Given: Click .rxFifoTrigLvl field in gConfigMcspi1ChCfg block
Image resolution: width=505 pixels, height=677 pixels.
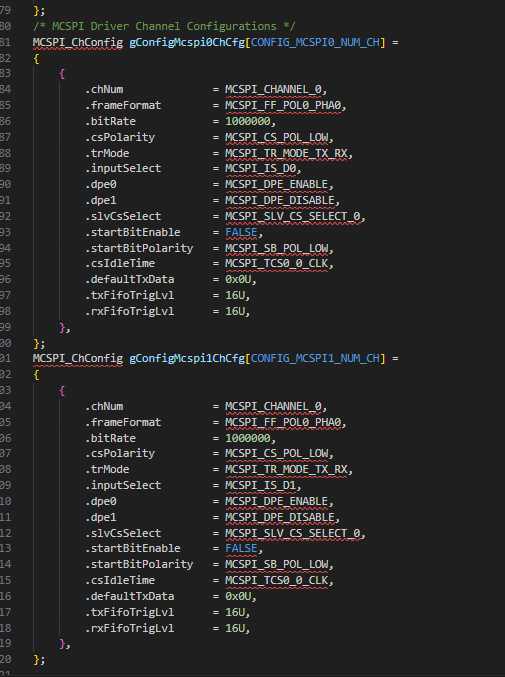Looking at the screenshot, I should (129, 628).
